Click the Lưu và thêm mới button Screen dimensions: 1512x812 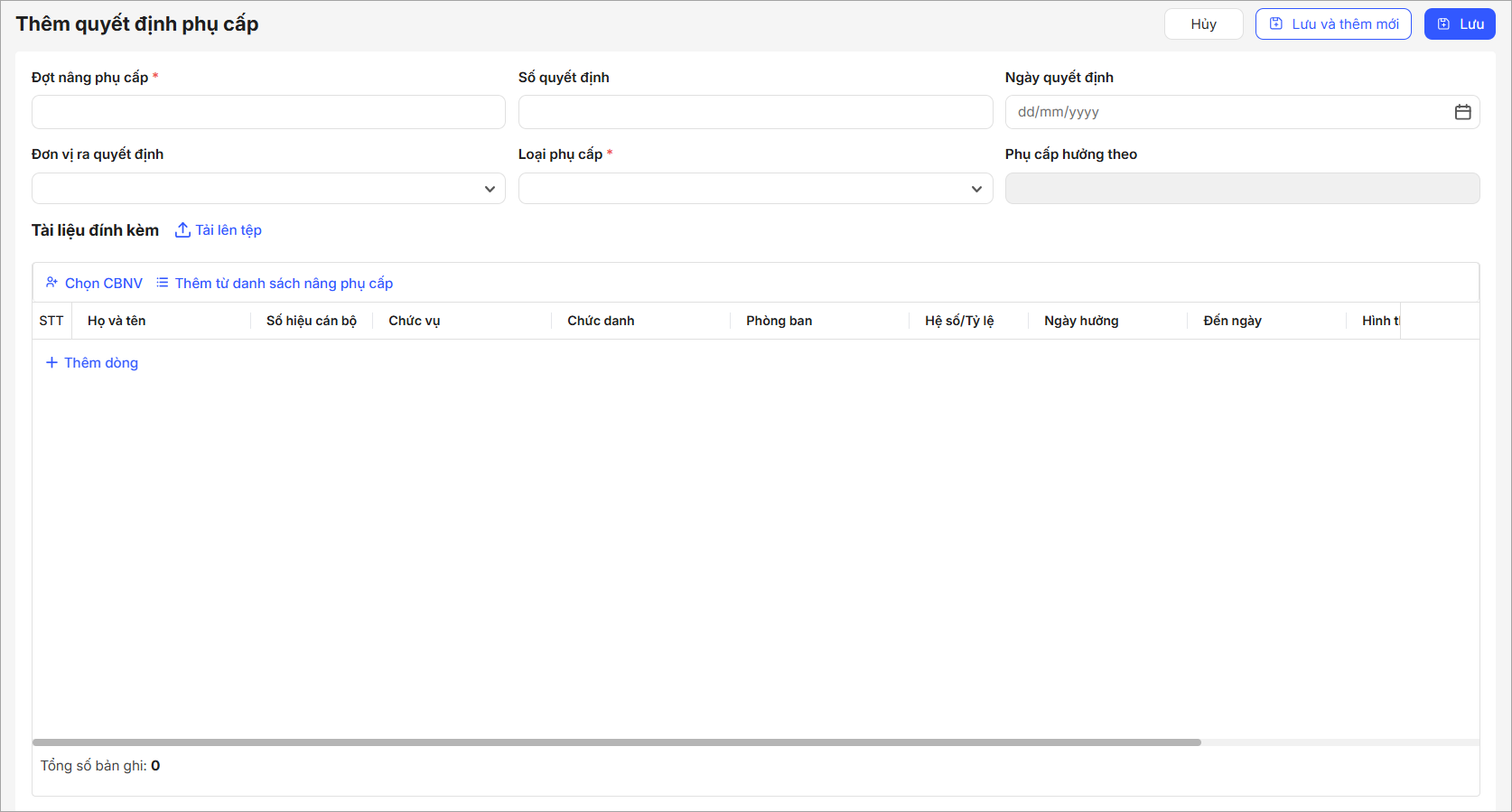click(x=1333, y=24)
